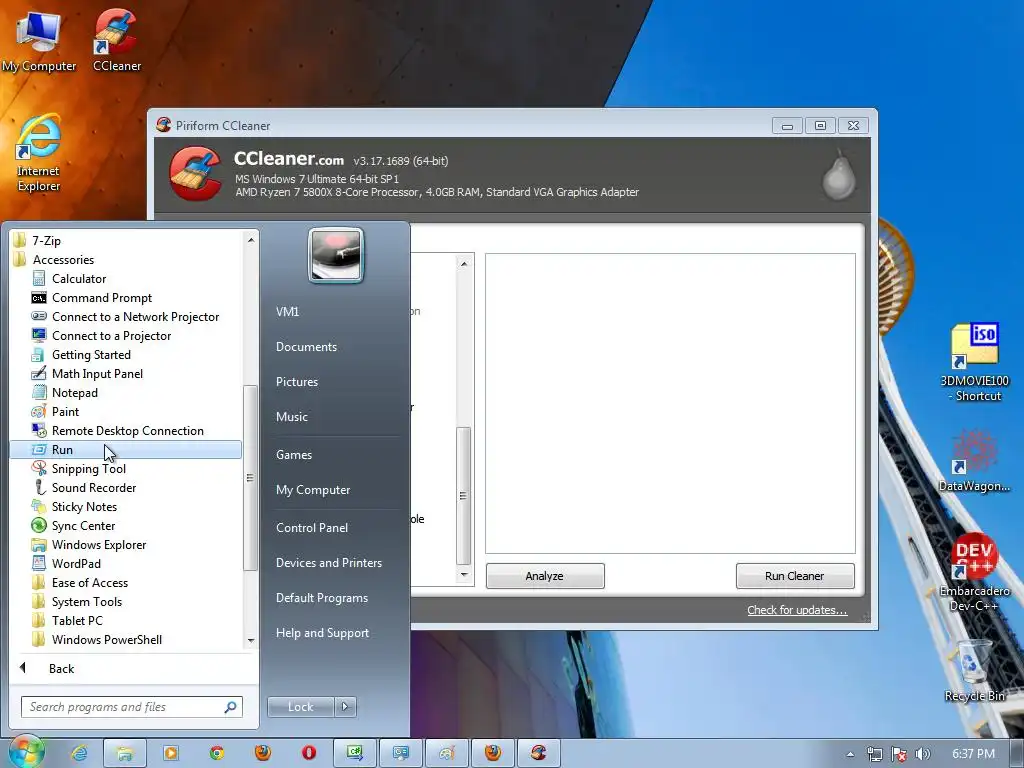This screenshot has height=768, width=1024.
Task: Open Sticky Notes
Action: point(84,506)
